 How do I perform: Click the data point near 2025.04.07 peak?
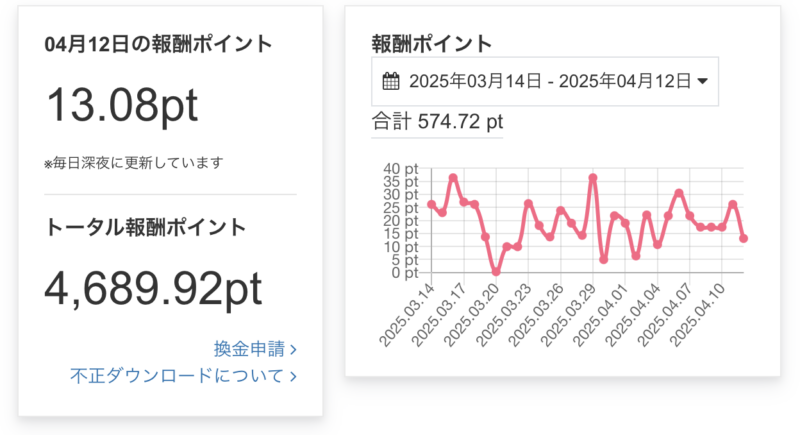[x=679, y=193]
